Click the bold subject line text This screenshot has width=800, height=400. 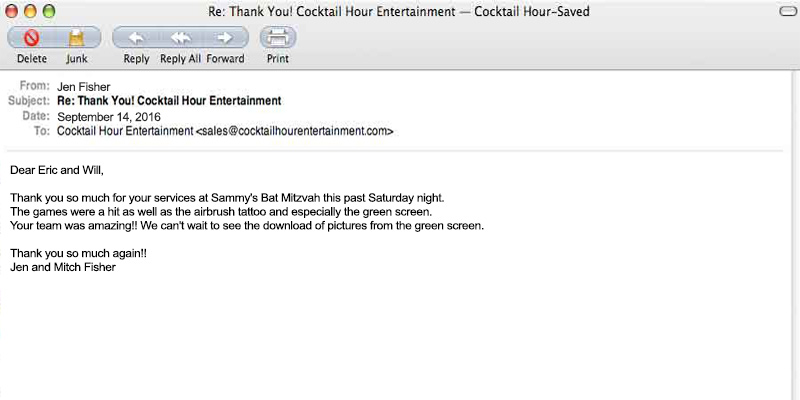(169, 101)
